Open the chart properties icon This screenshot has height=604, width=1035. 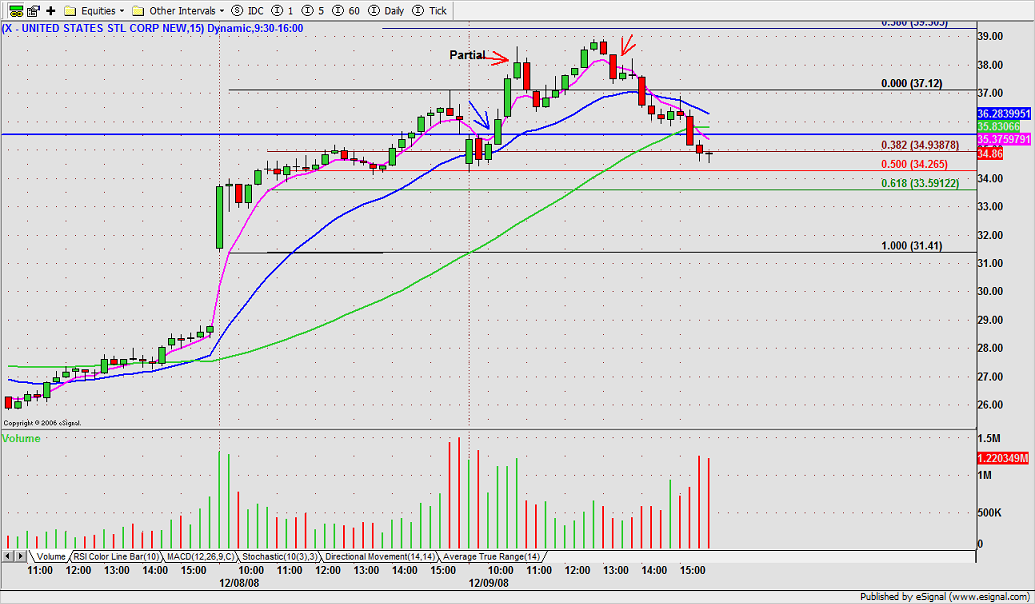tap(33, 11)
